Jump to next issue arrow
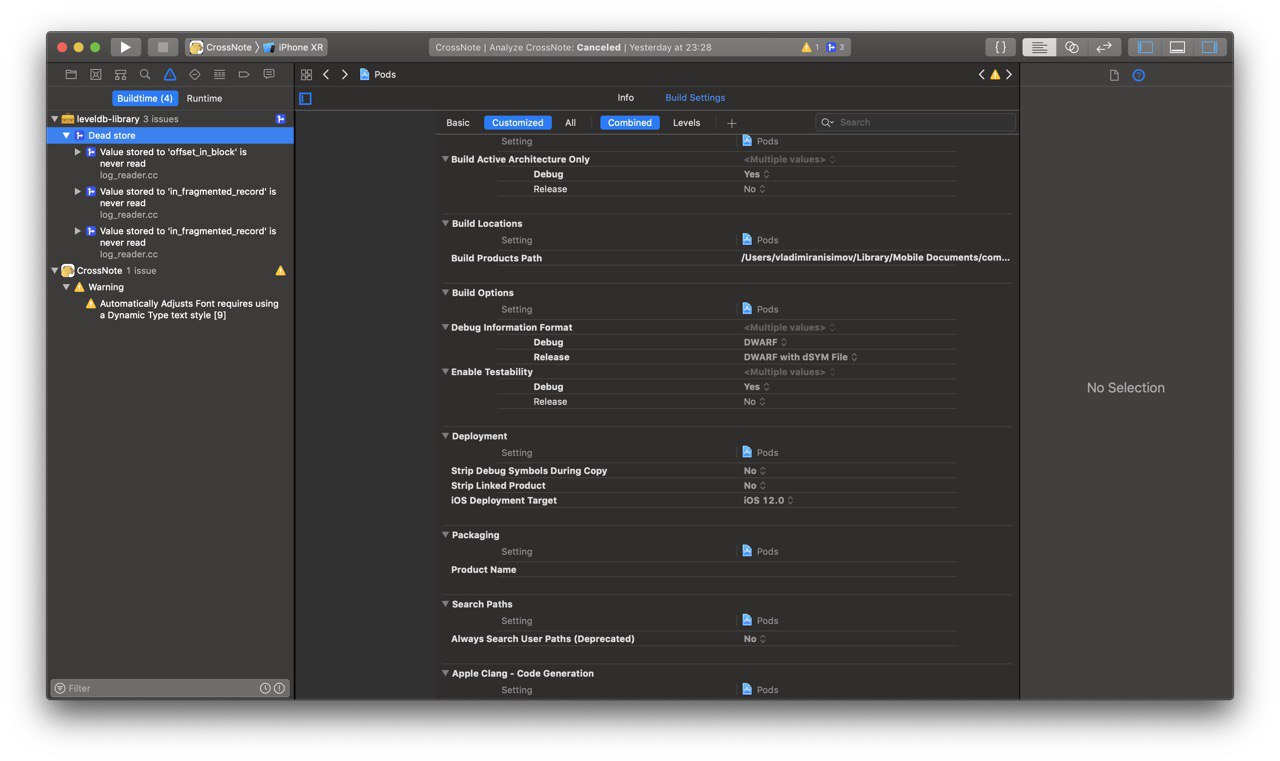The height and width of the screenshot is (761, 1280). (x=1008, y=75)
